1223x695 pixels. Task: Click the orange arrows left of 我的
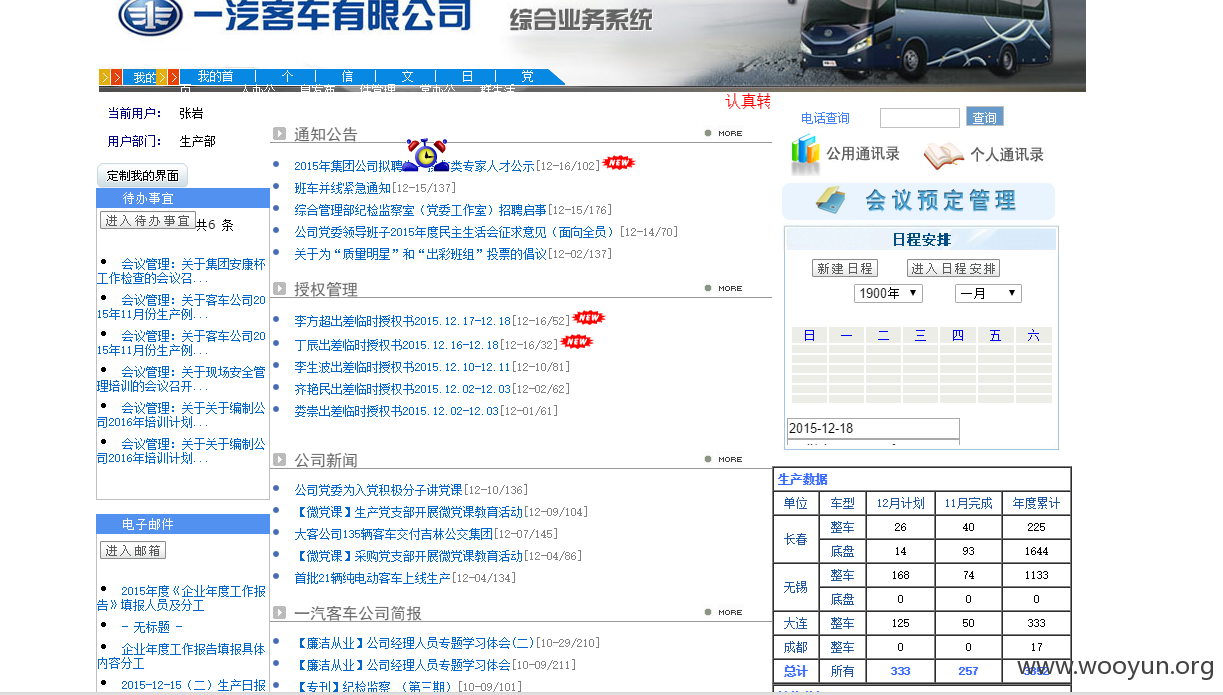click(110, 77)
